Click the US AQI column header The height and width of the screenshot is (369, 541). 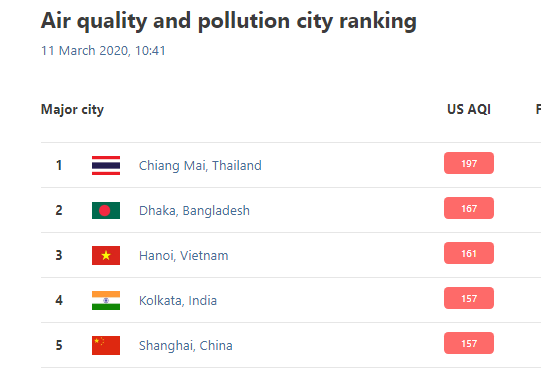click(469, 109)
